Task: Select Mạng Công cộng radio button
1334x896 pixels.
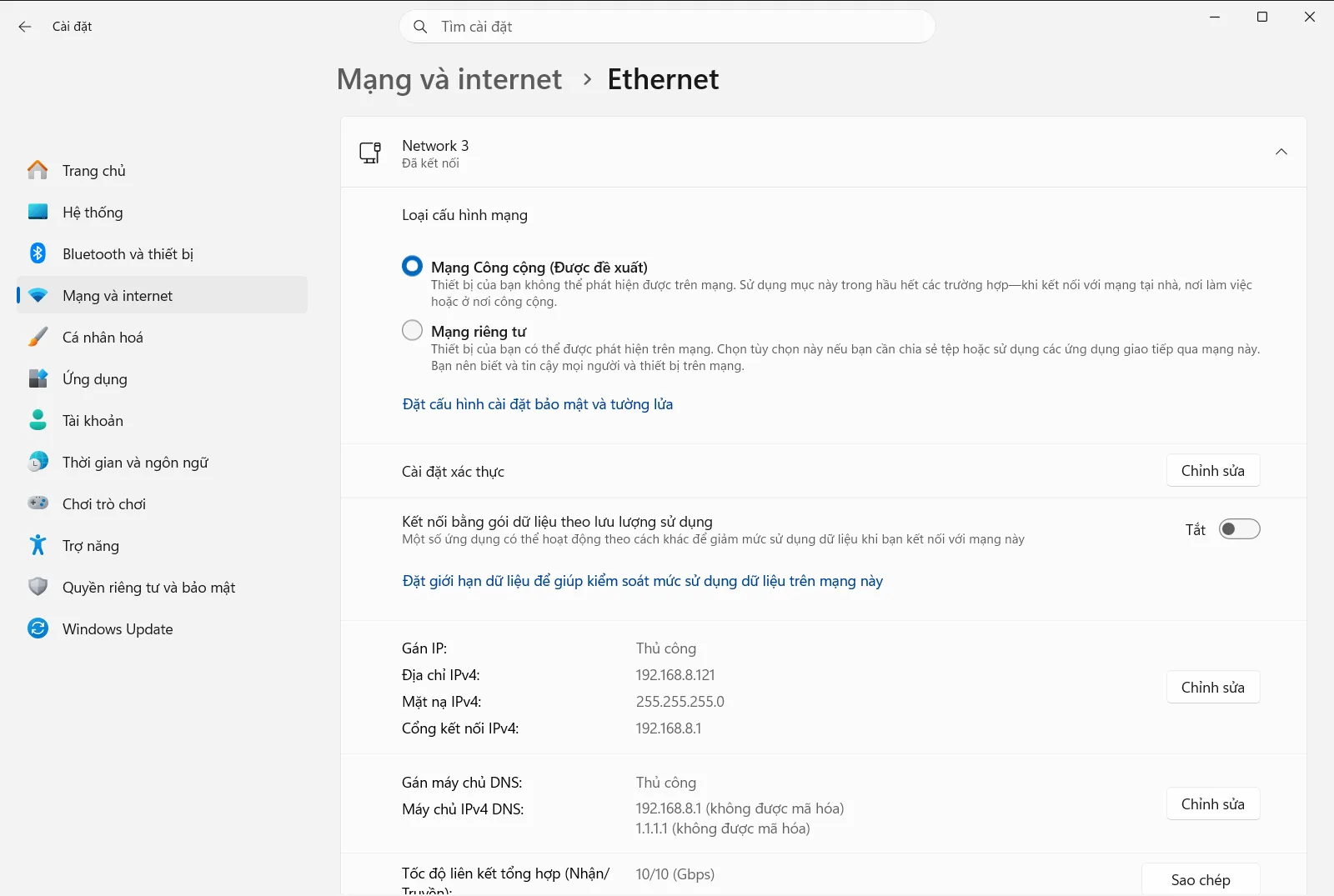Action: click(x=412, y=266)
